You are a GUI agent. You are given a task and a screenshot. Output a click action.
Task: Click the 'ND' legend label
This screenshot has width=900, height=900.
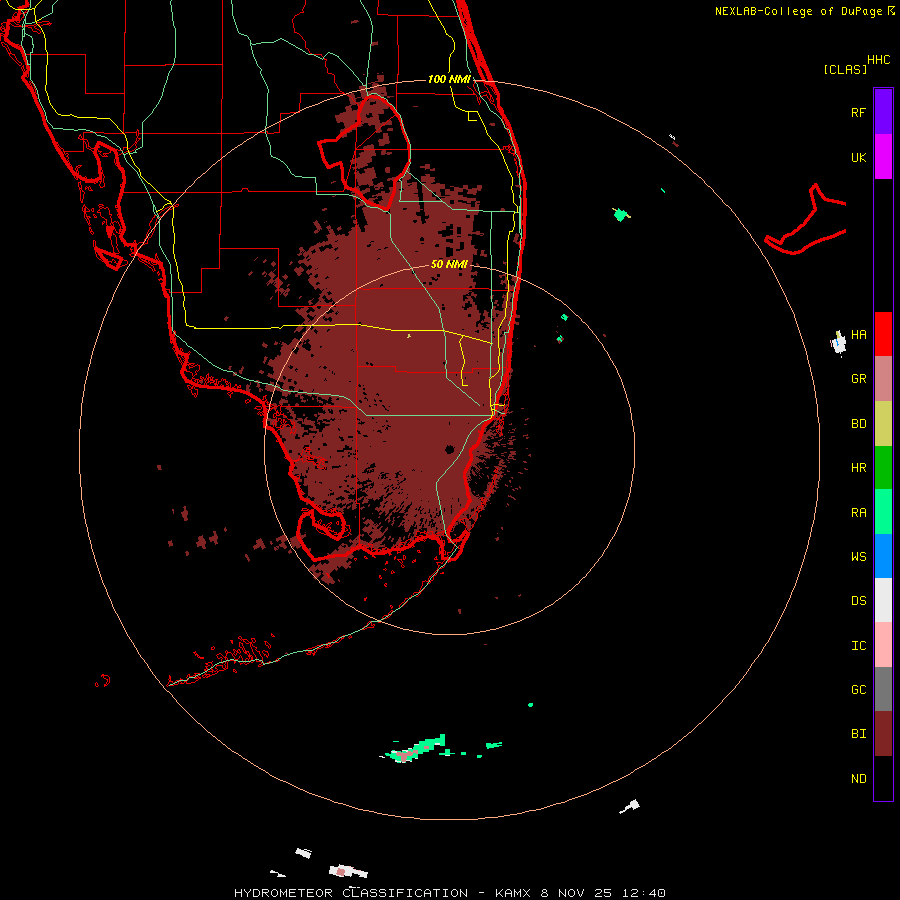point(858,778)
